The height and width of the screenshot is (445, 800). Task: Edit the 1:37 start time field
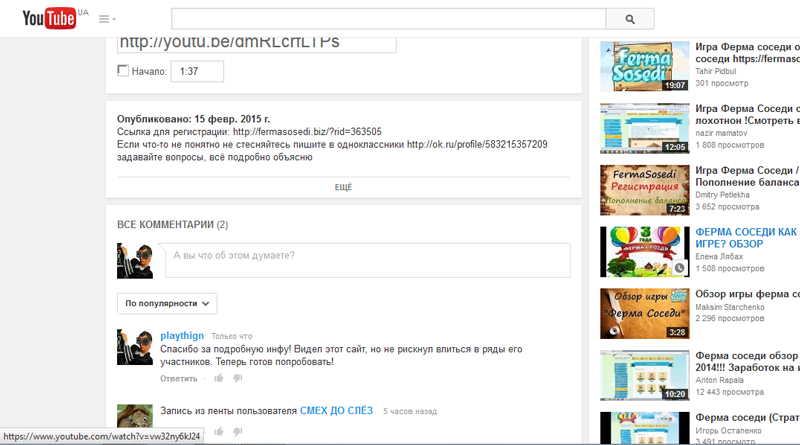197,71
